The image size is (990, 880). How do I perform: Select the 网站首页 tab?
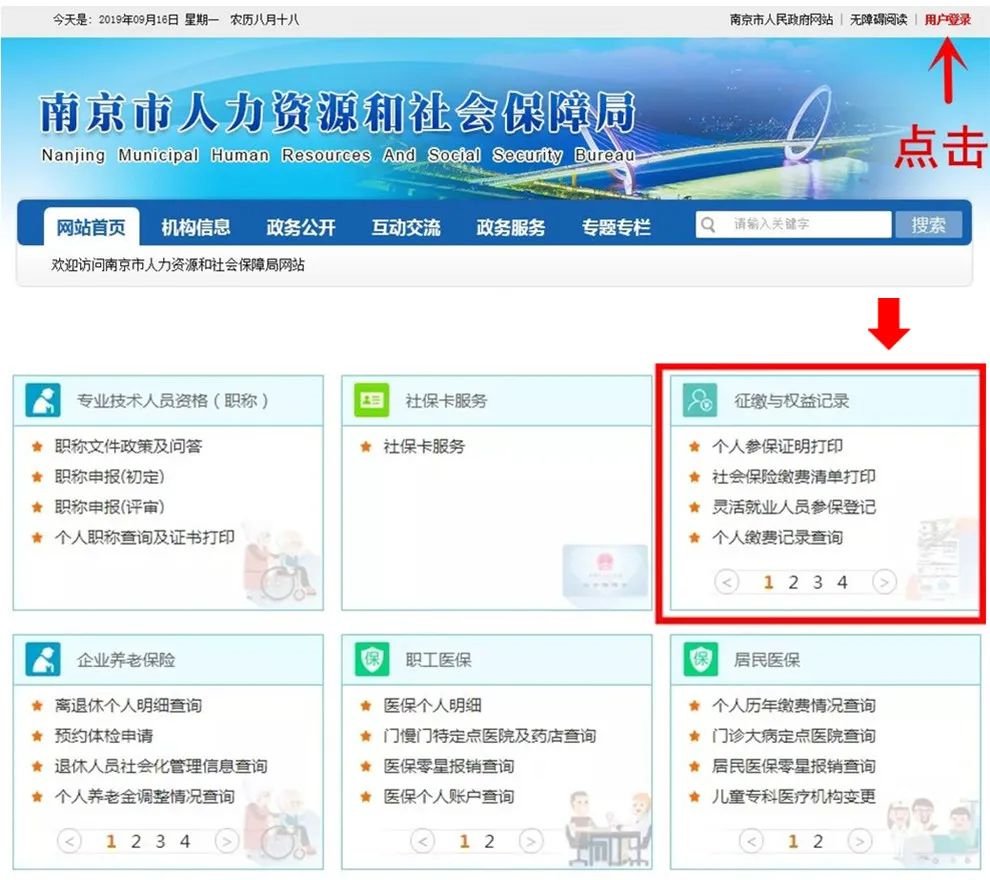pyautogui.click(x=92, y=227)
